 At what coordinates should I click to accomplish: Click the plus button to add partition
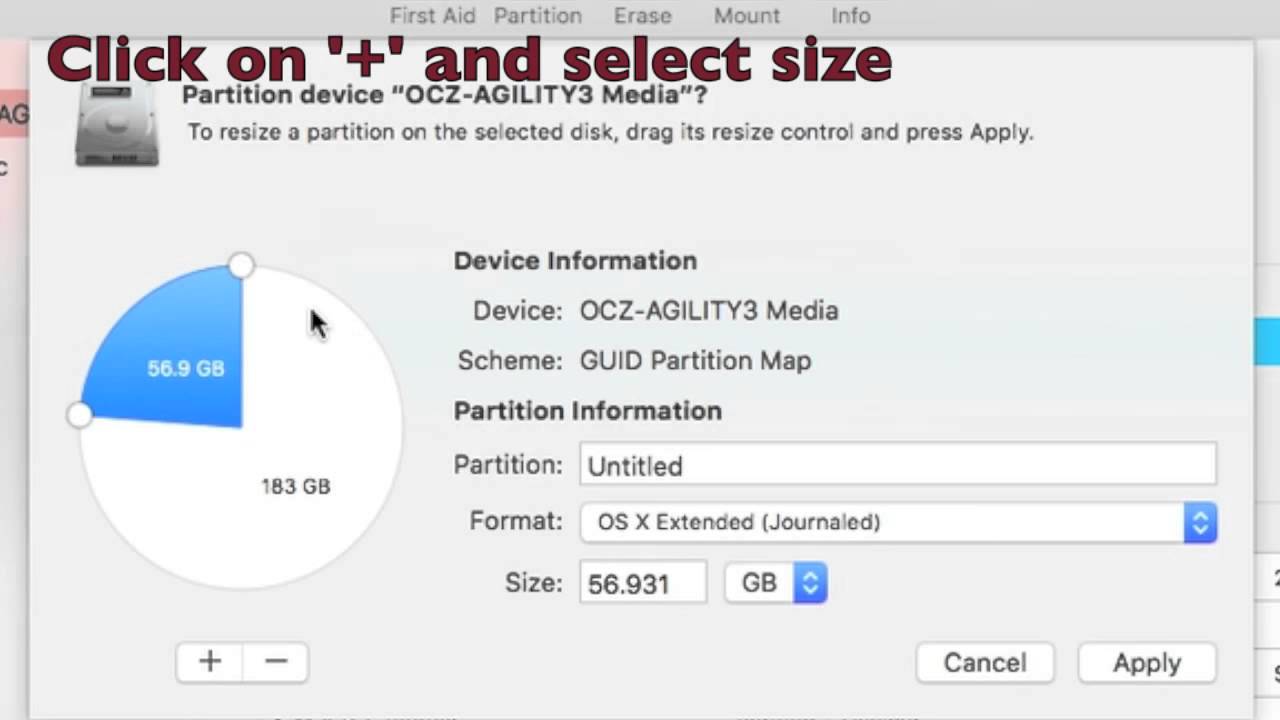pos(210,661)
